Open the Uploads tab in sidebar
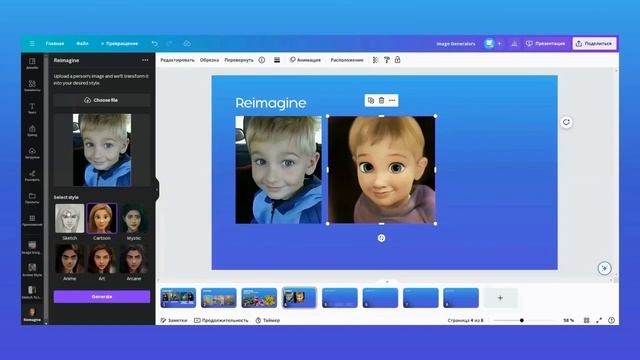This screenshot has width=640, height=360. 32,153
